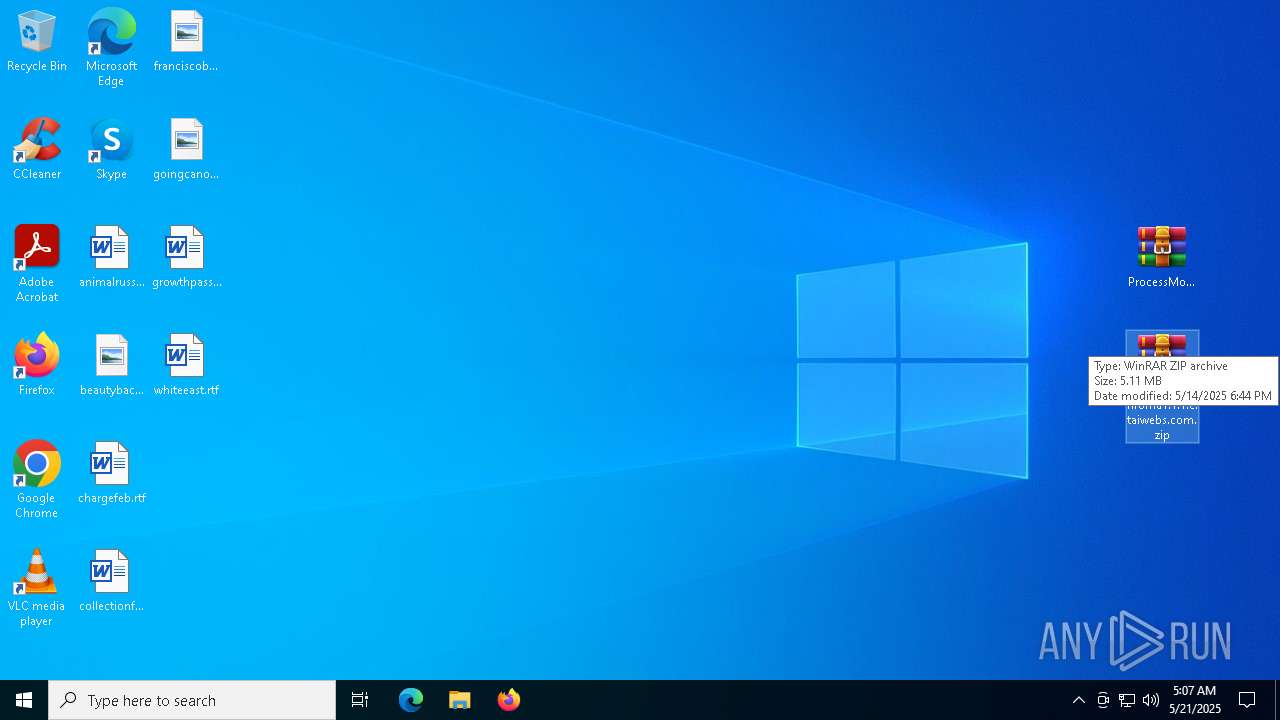This screenshot has height=720, width=1280.
Task: Open the volume control tray icon
Action: tap(1151, 700)
